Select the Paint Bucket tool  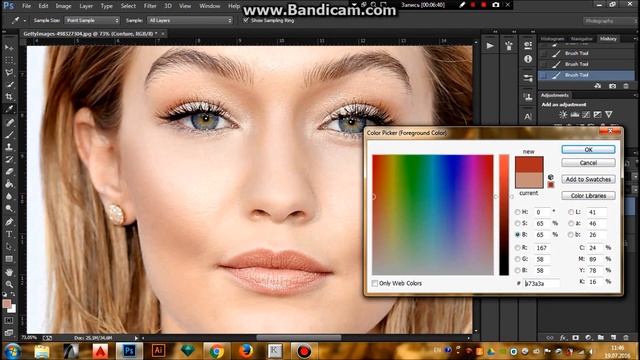tap(9, 184)
